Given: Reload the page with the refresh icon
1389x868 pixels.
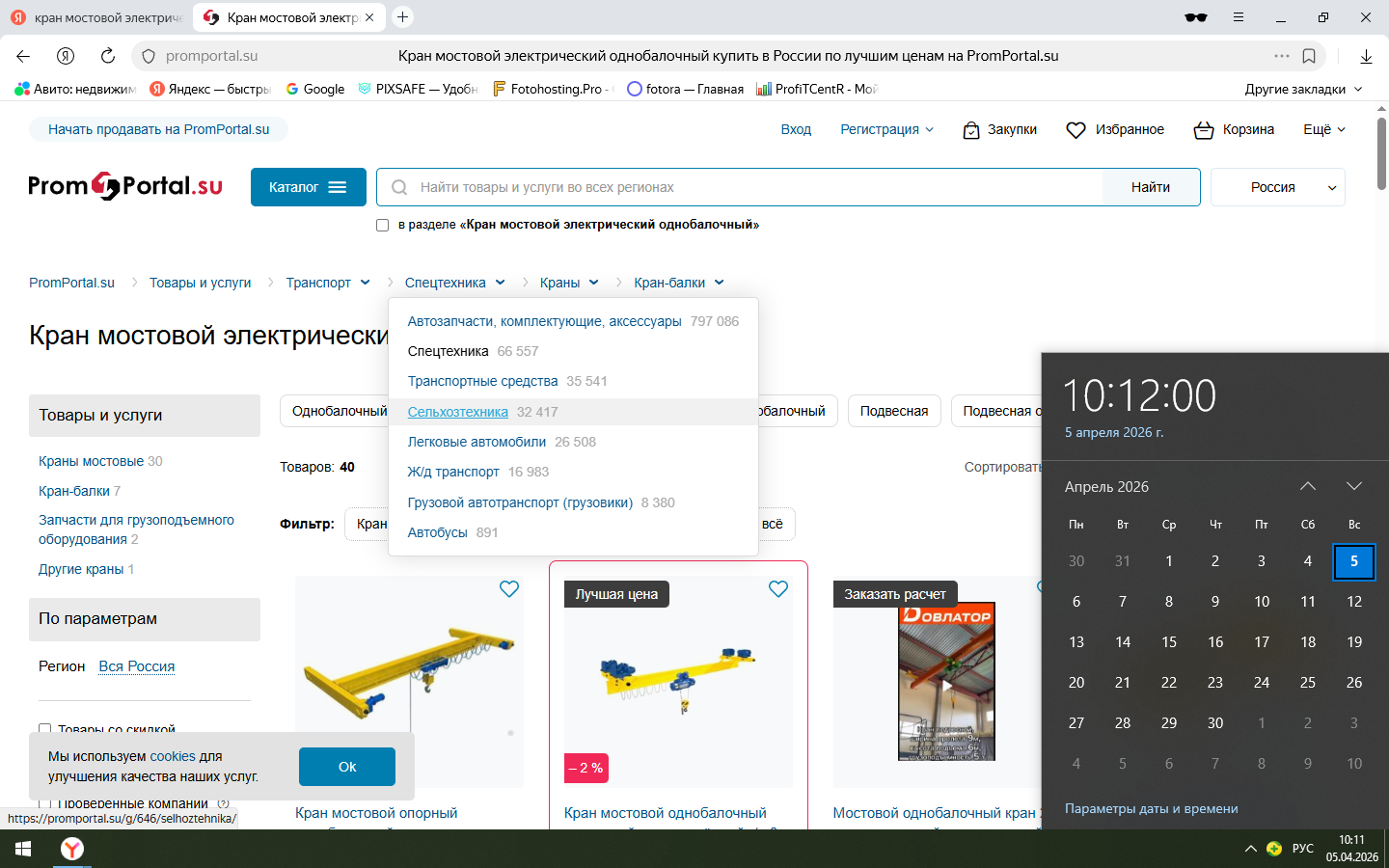Looking at the screenshot, I should pyautogui.click(x=108, y=56).
